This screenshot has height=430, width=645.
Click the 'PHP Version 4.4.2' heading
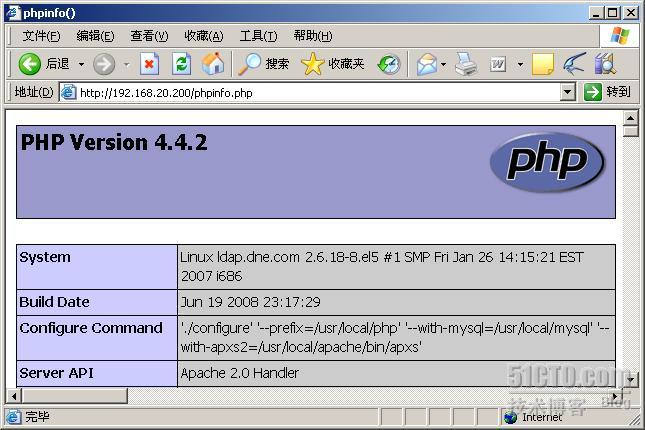coord(114,143)
